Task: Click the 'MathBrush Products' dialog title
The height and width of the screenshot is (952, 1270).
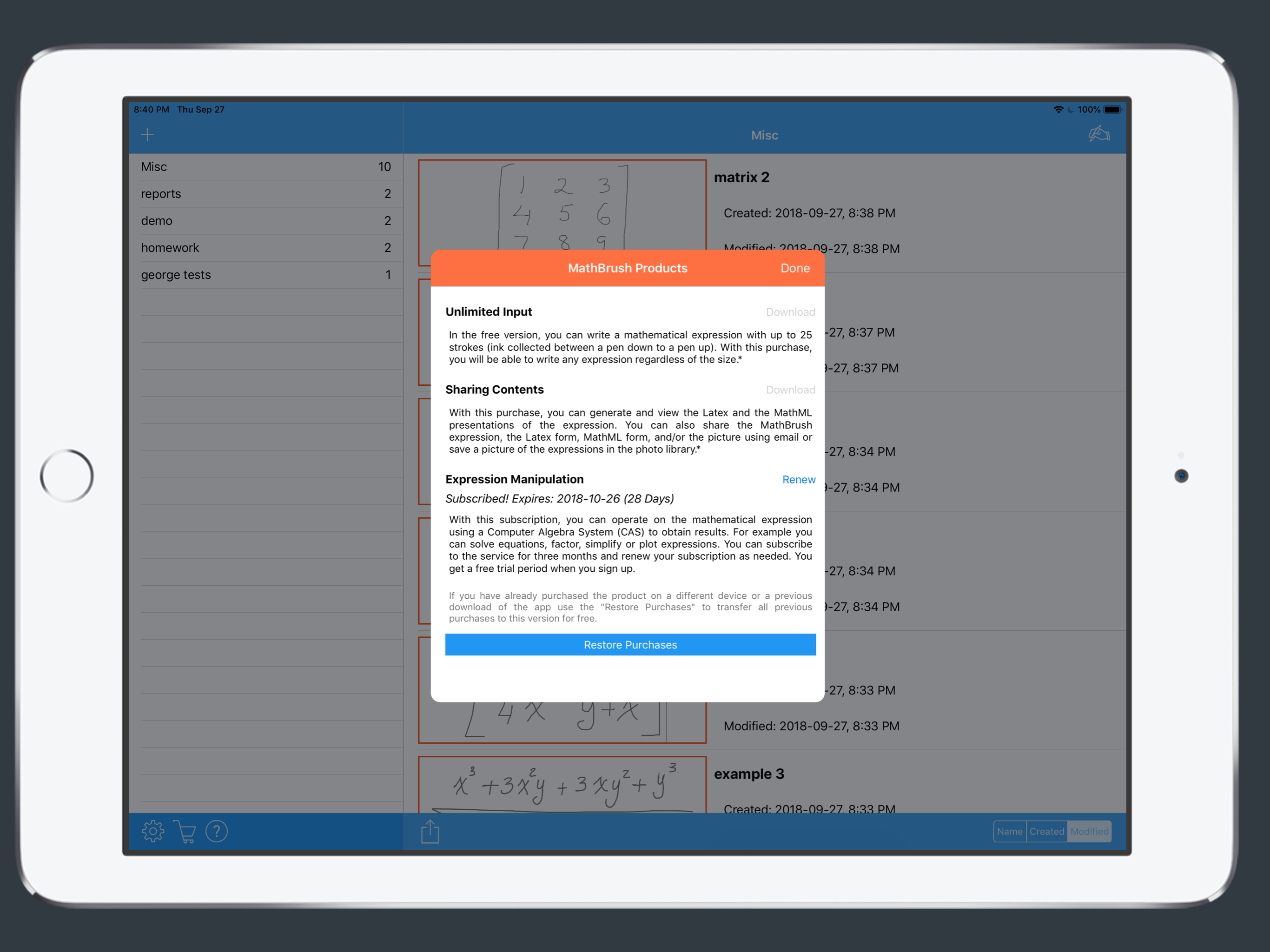Action: coord(628,268)
